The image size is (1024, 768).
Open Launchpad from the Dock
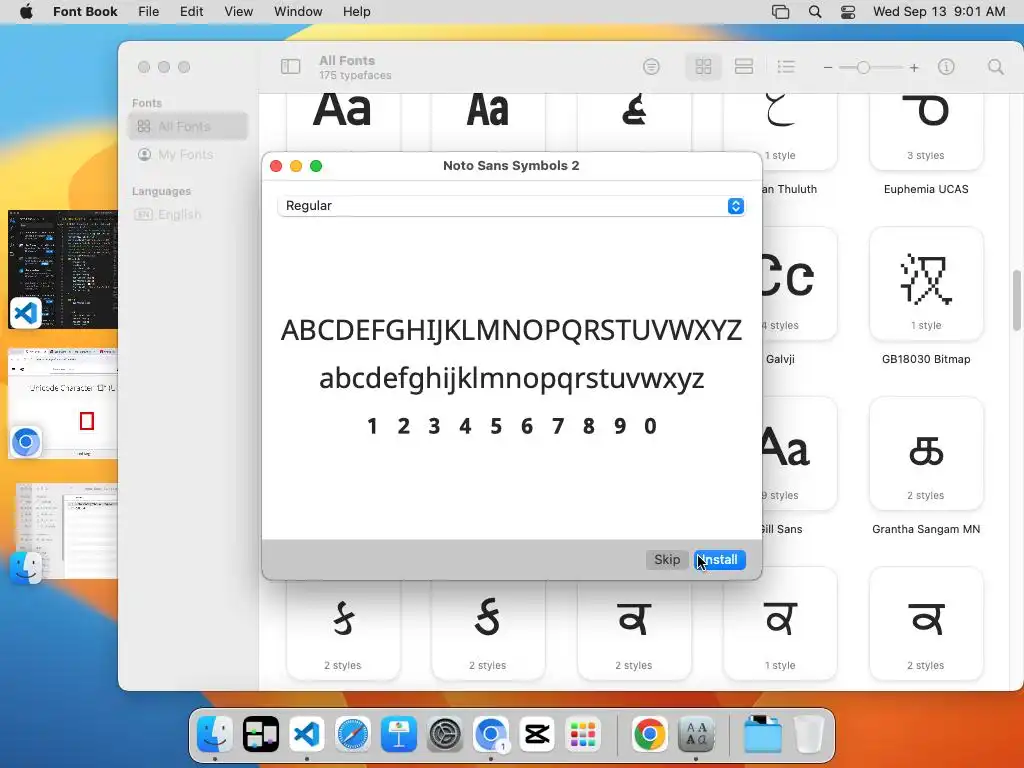click(x=583, y=734)
